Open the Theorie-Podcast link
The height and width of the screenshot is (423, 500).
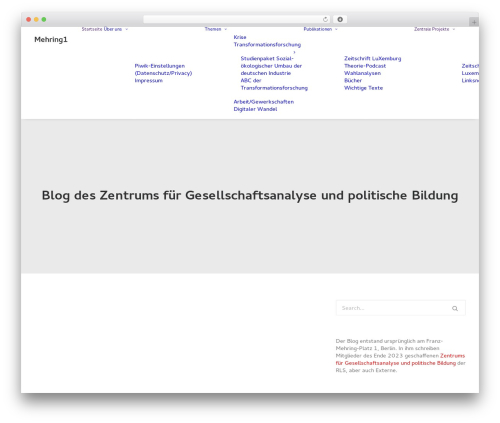(x=365, y=66)
